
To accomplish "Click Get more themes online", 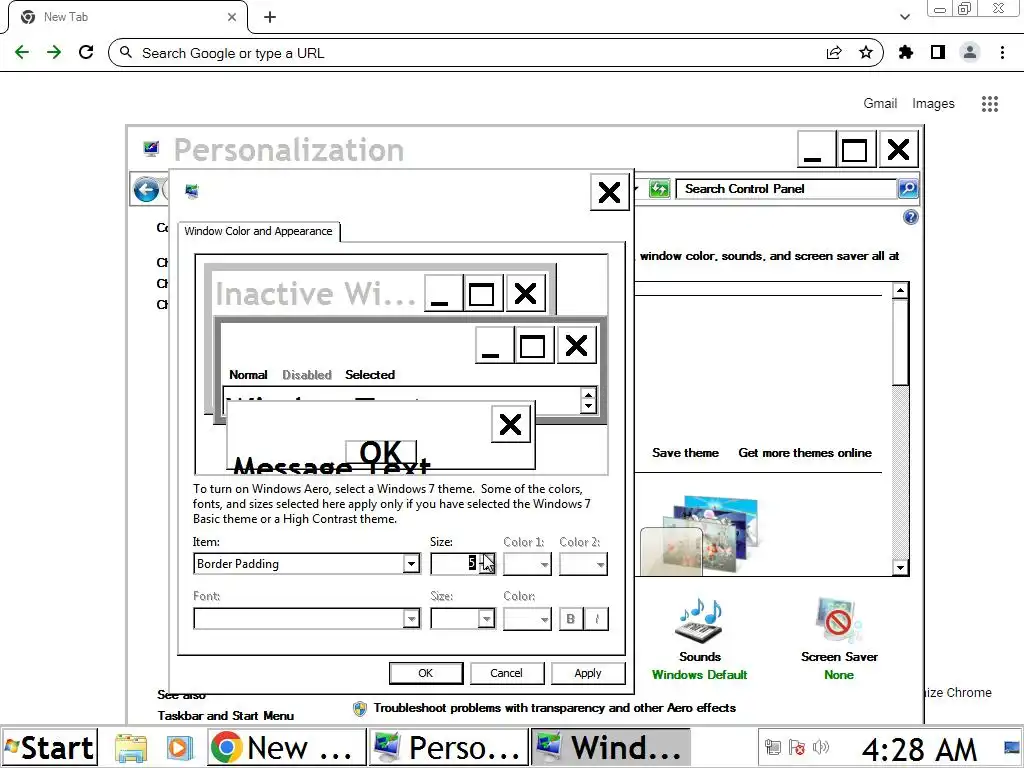I will (x=805, y=453).
